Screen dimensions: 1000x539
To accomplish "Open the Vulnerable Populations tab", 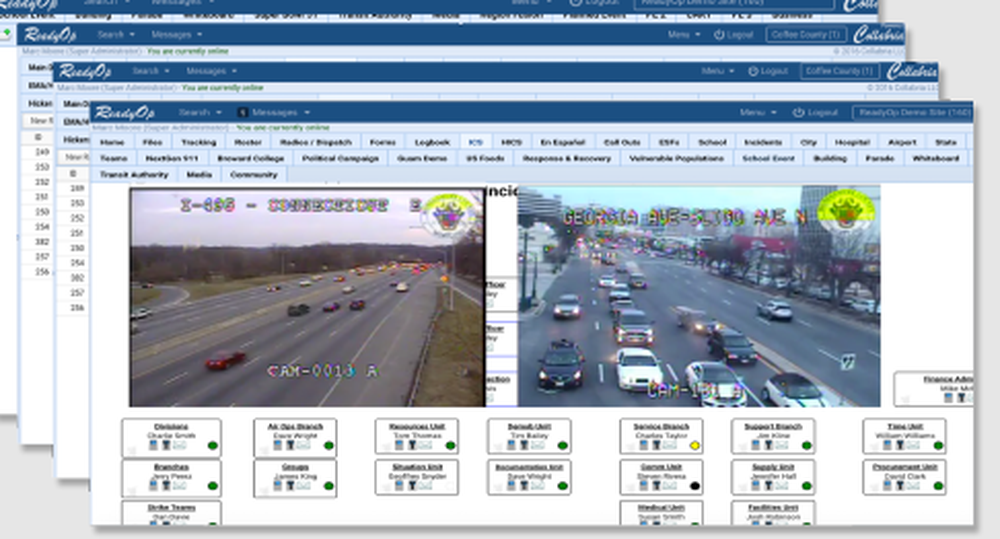I will [x=676, y=158].
